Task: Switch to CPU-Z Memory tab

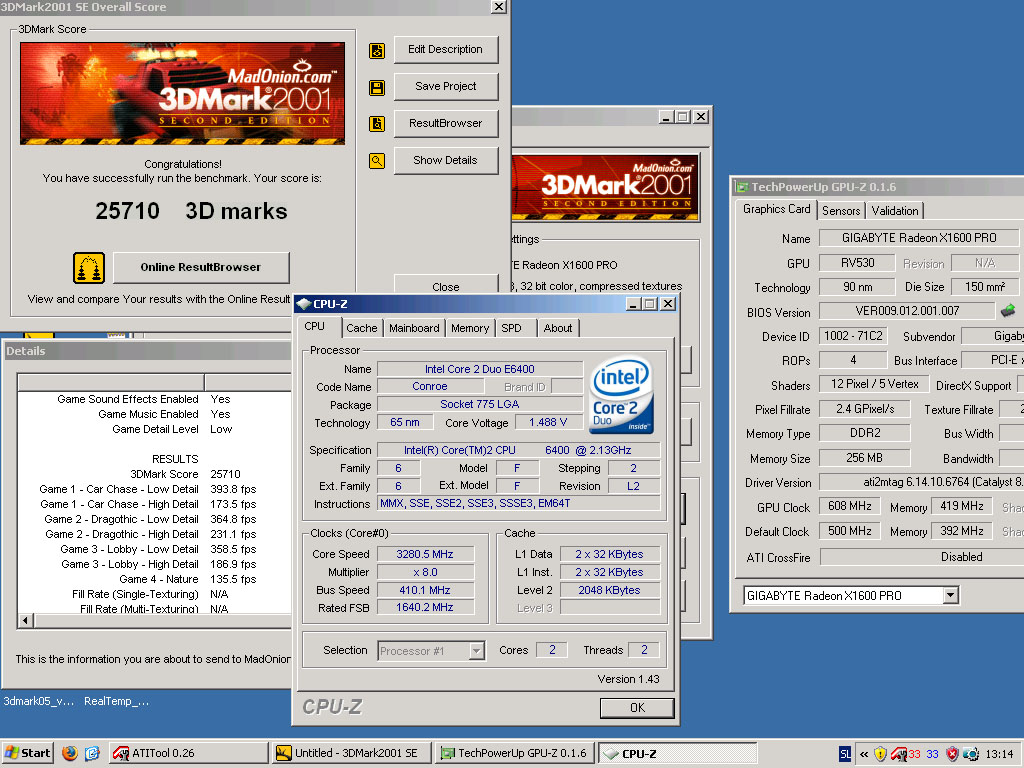Action: [470, 328]
